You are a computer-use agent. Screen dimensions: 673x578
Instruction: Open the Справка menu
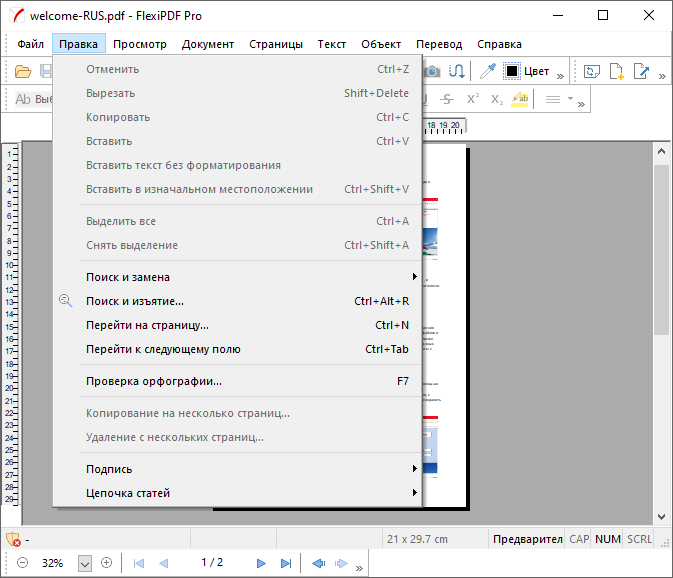pos(500,44)
